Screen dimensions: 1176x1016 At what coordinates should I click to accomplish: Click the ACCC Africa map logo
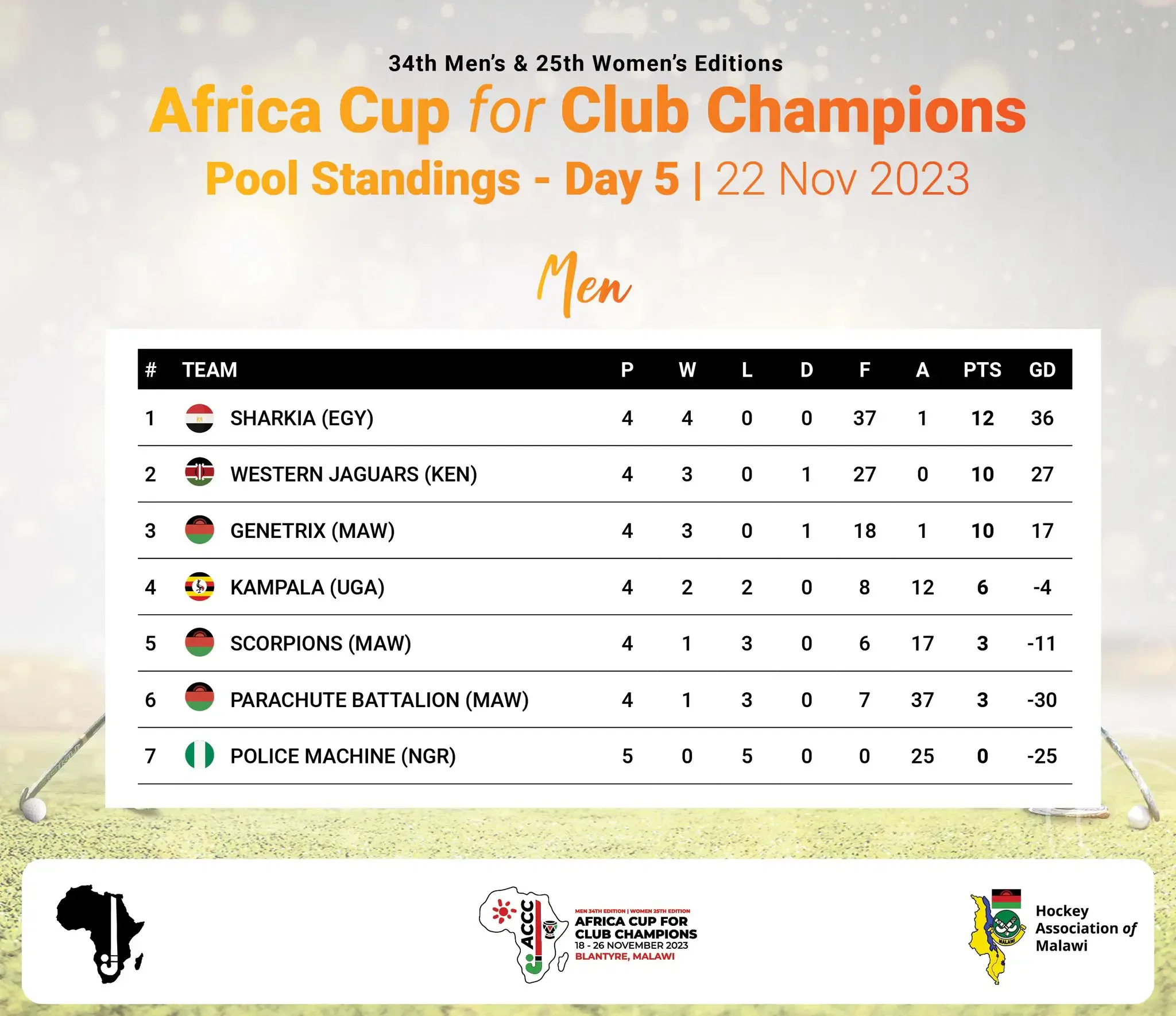click(524, 934)
